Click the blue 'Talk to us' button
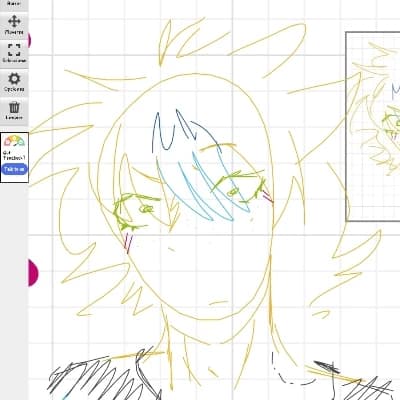This screenshot has height=400, width=400. pyautogui.click(x=14, y=169)
